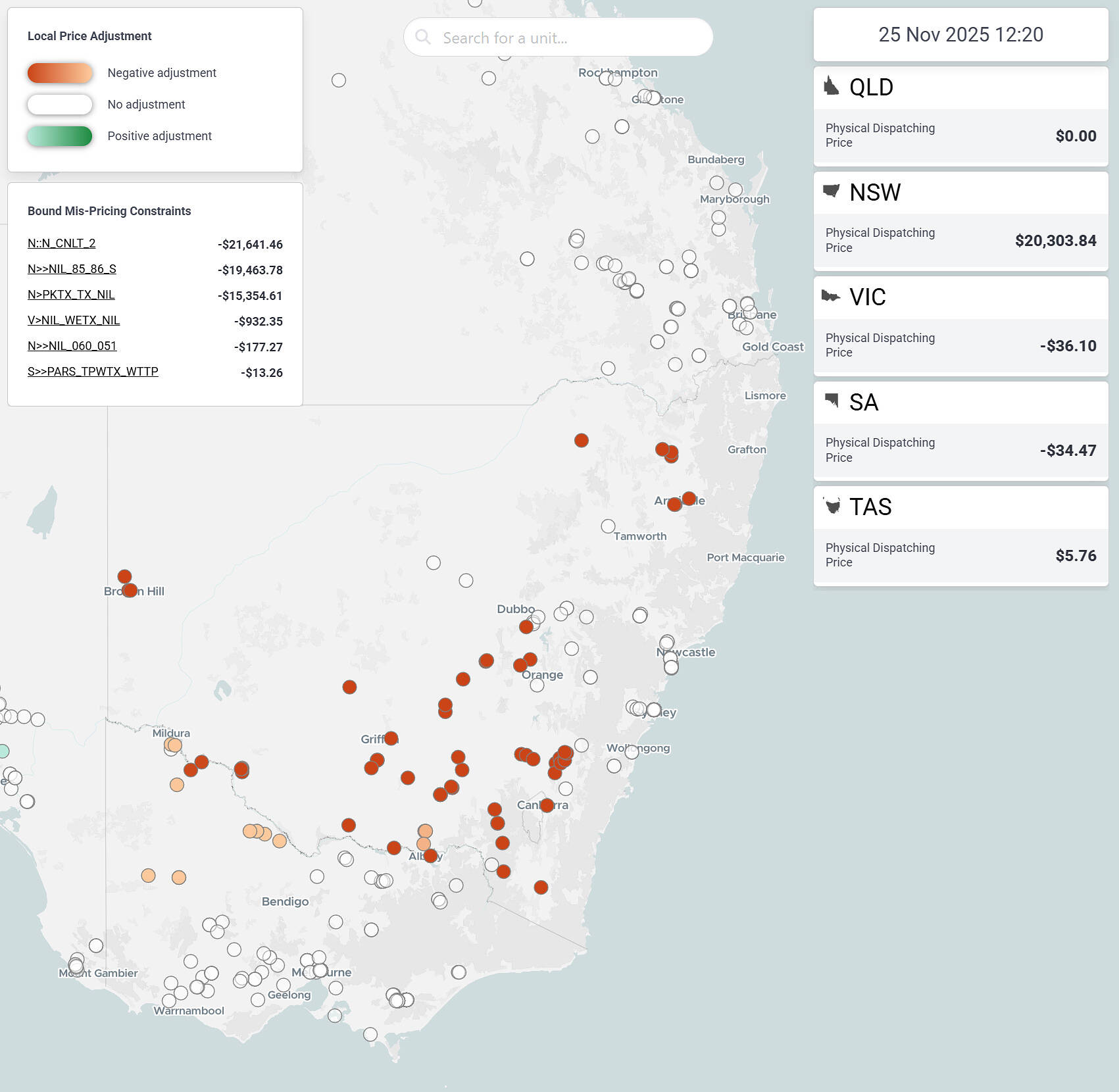This screenshot has width=1119, height=1092.
Task: Click the Negative adjustment orange swatch
Action: click(60, 73)
